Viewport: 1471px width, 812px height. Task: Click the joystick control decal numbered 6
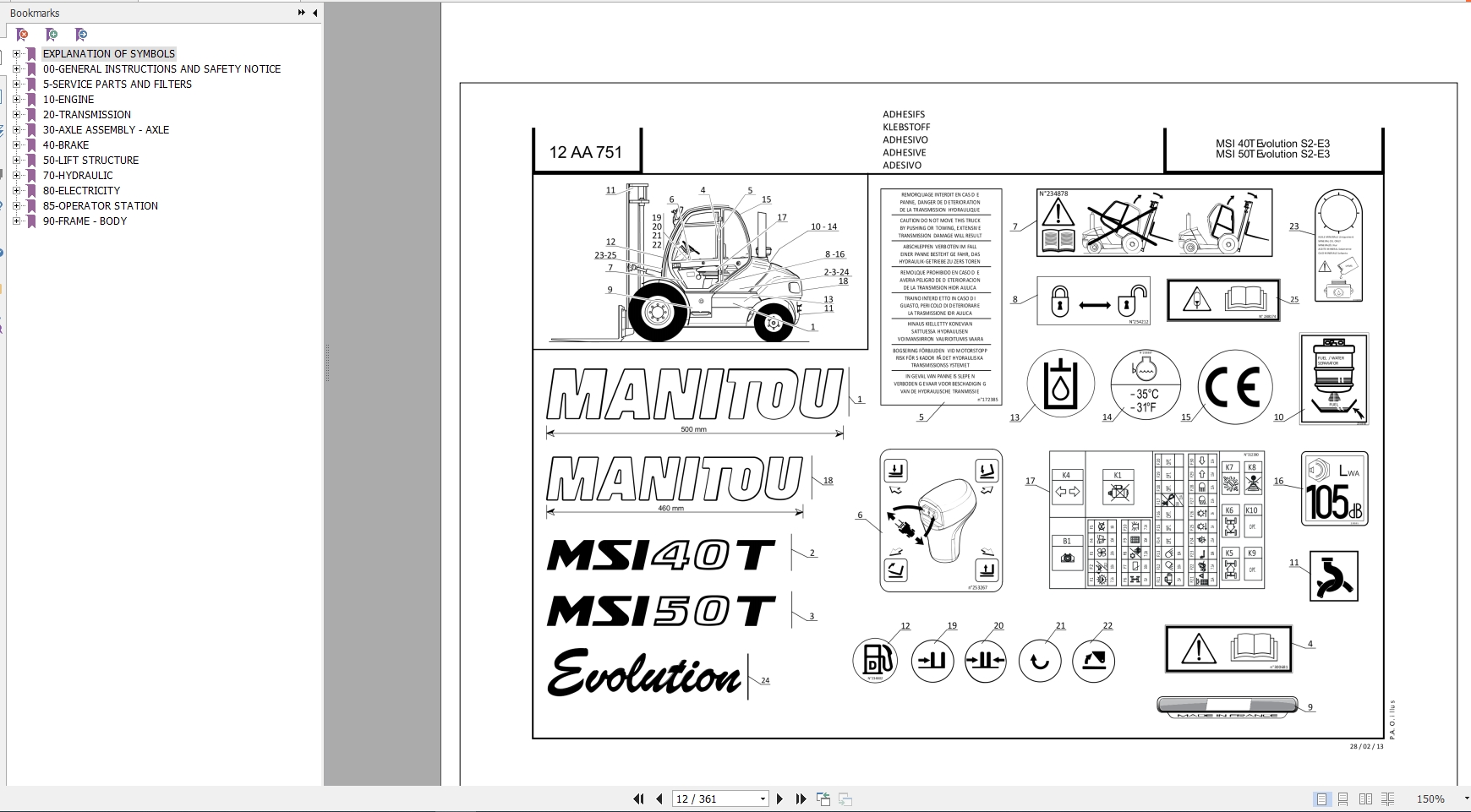(941, 520)
